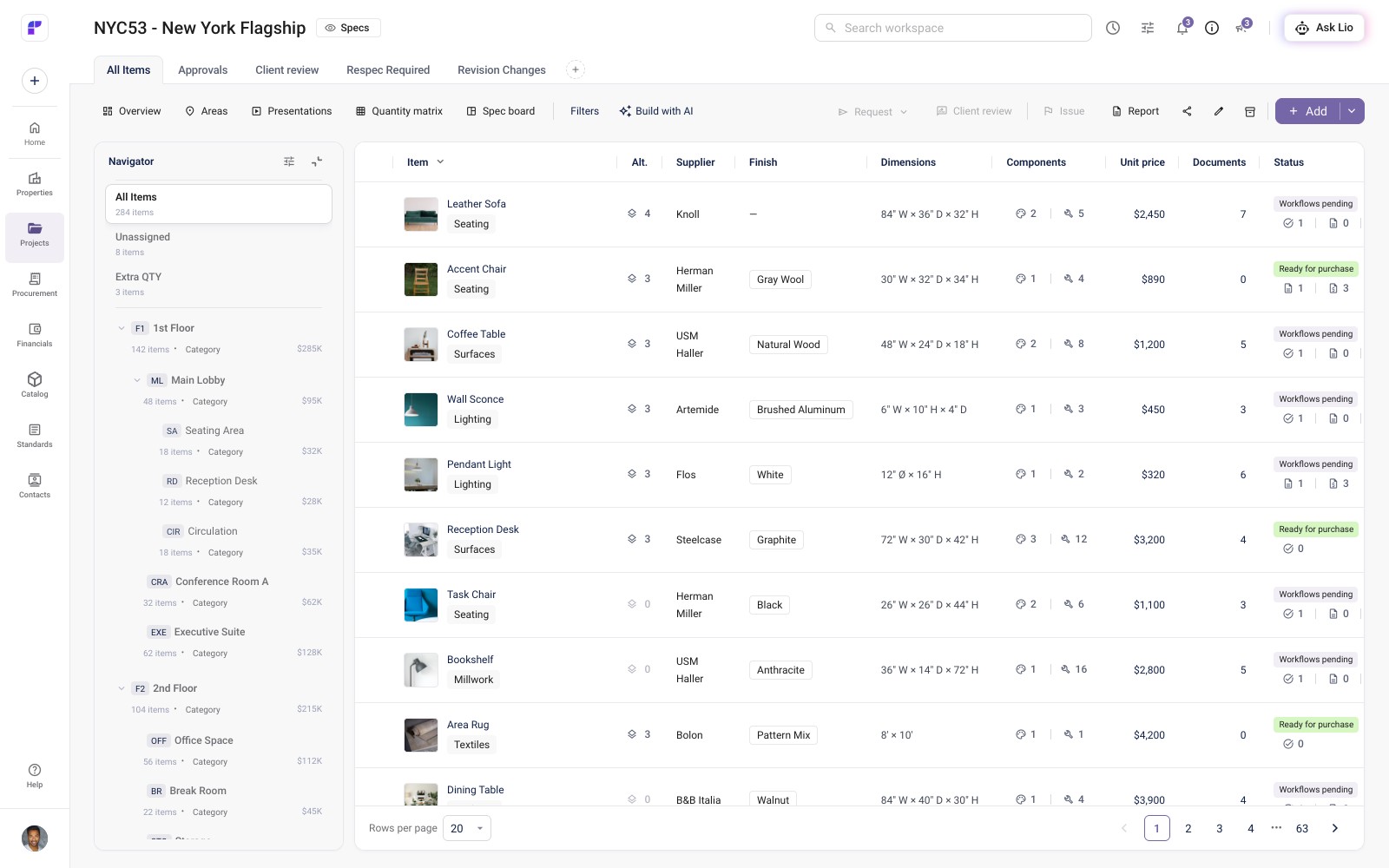
Task: Open Help in sidebar
Action: 35,776
